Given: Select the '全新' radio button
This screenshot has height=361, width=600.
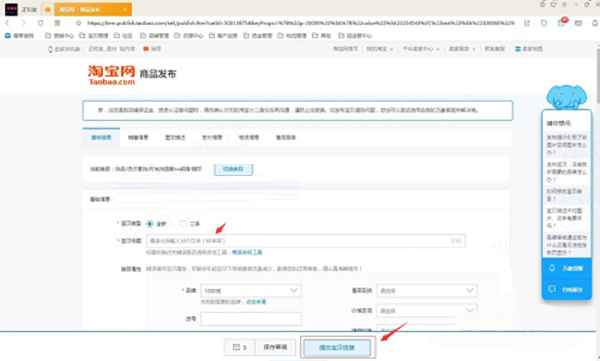Looking at the screenshot, I should [150, 224].
